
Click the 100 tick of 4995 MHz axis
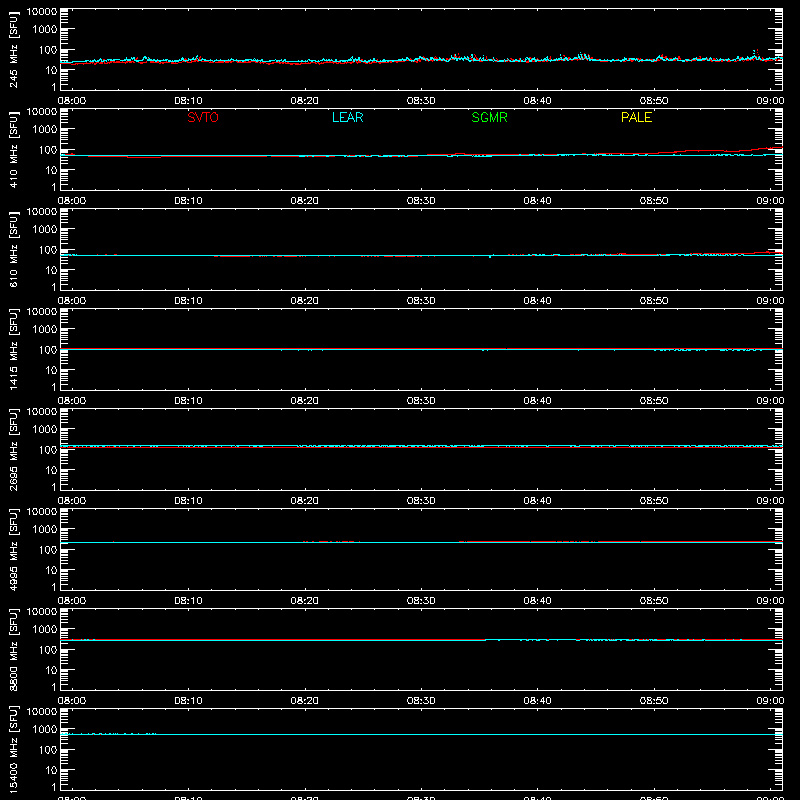pos(48,550)
